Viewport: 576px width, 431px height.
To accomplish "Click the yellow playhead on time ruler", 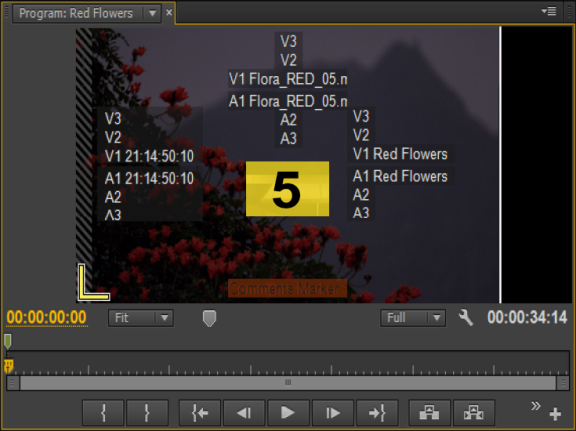I will tap(8, 366).
